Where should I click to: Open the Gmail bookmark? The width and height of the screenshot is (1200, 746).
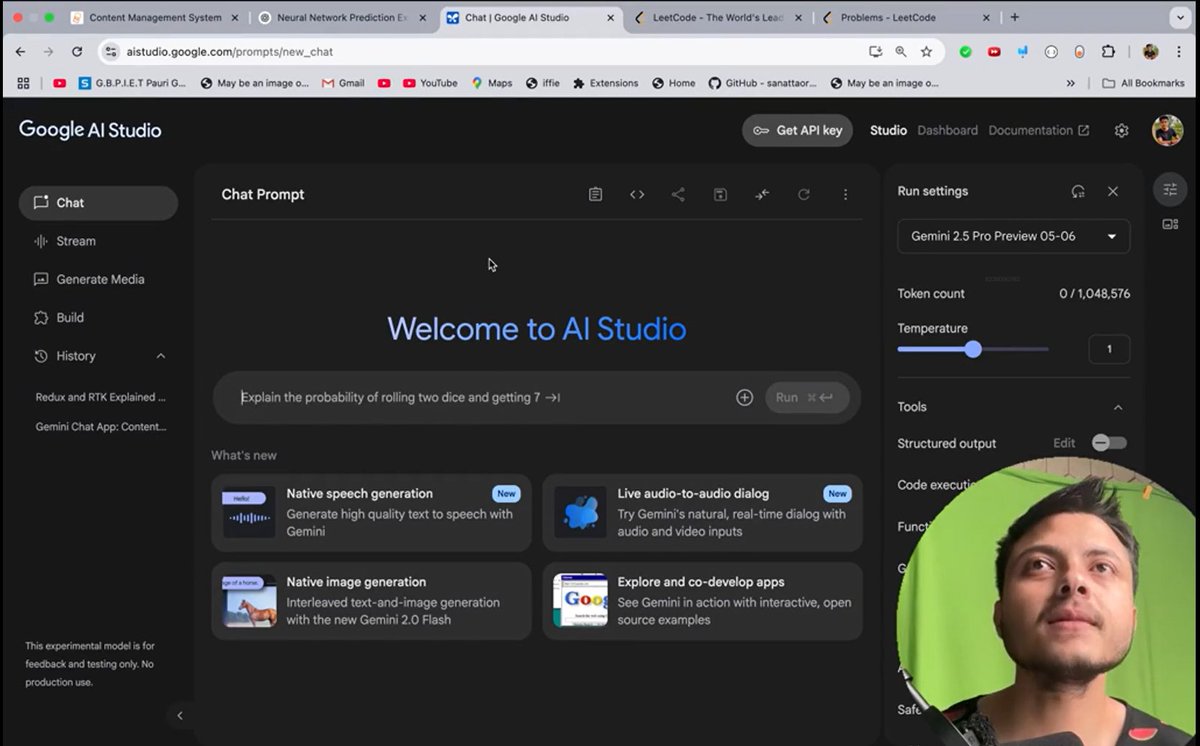(x=343, y=83)
